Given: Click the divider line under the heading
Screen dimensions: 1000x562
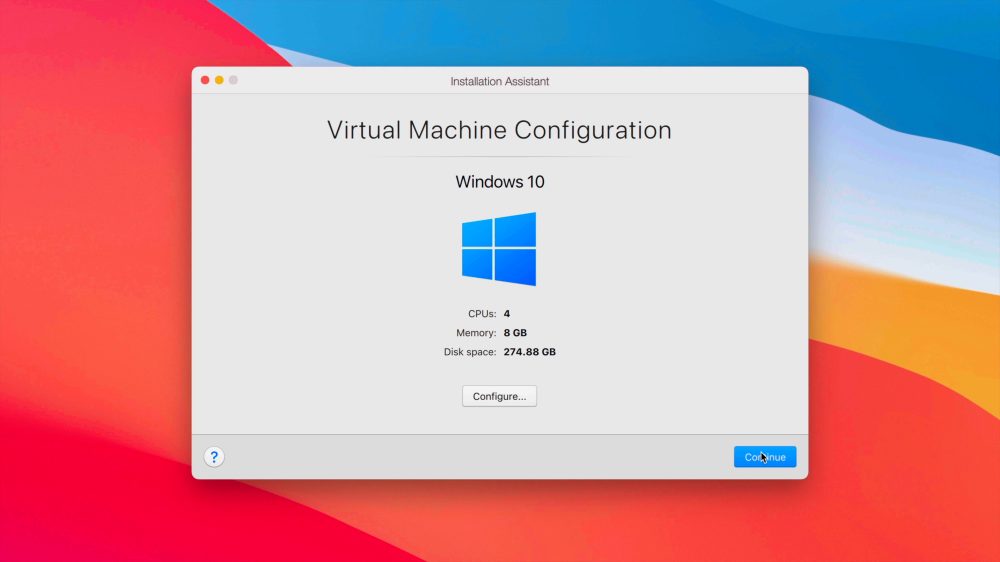Looking at the screenshot, I should (x=499, y=157).
